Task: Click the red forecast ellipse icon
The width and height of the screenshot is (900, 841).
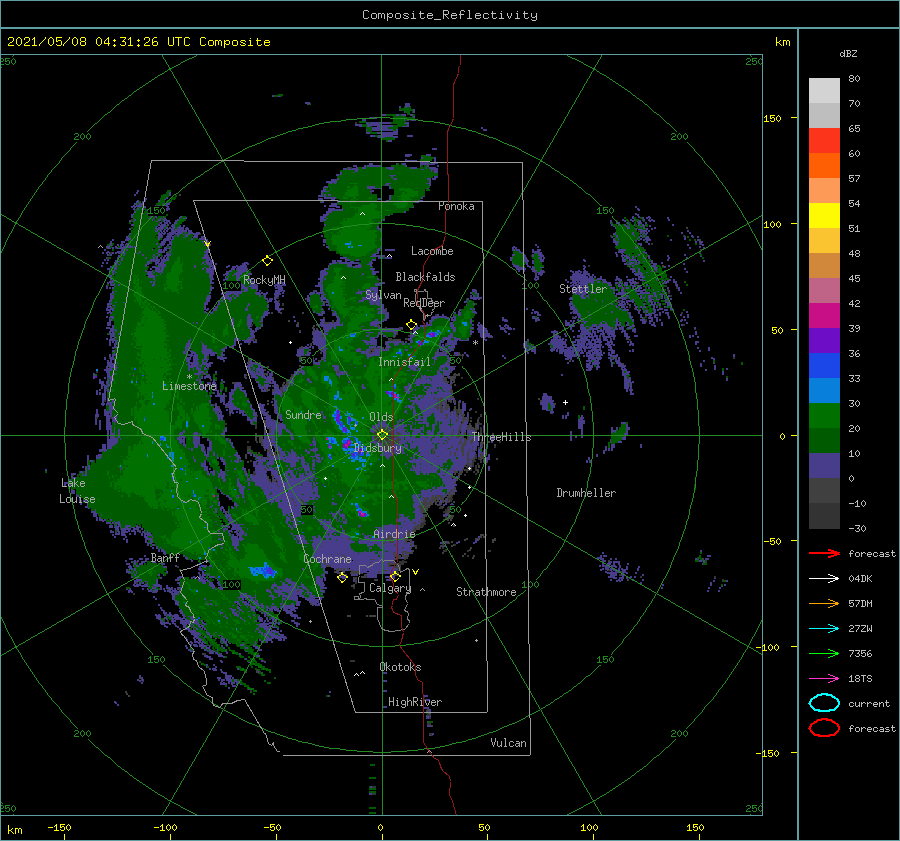Action: coord(824,728)
